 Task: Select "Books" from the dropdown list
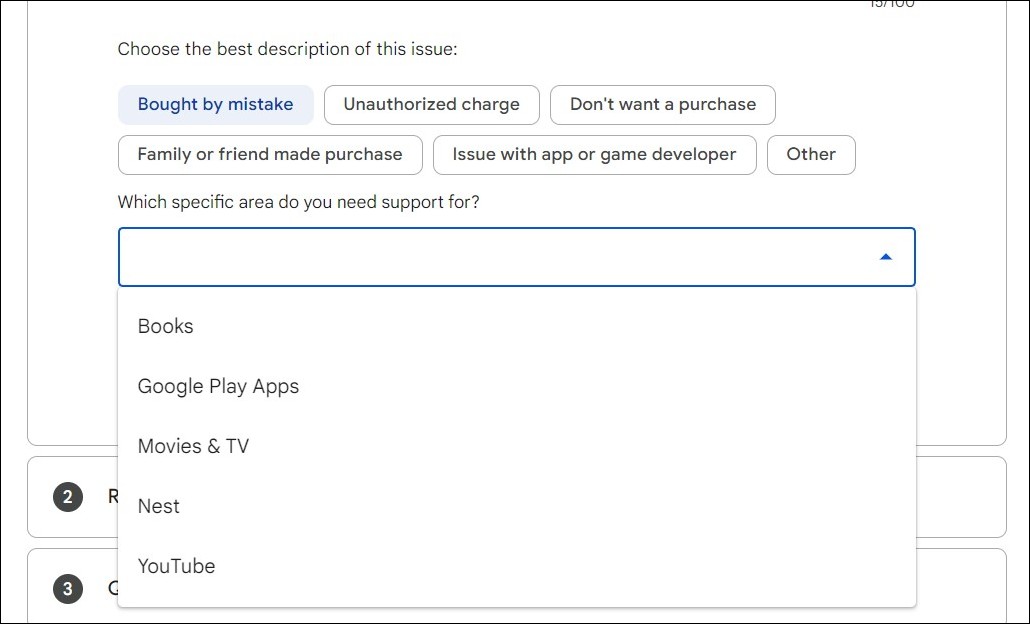[x=165, y=326]
